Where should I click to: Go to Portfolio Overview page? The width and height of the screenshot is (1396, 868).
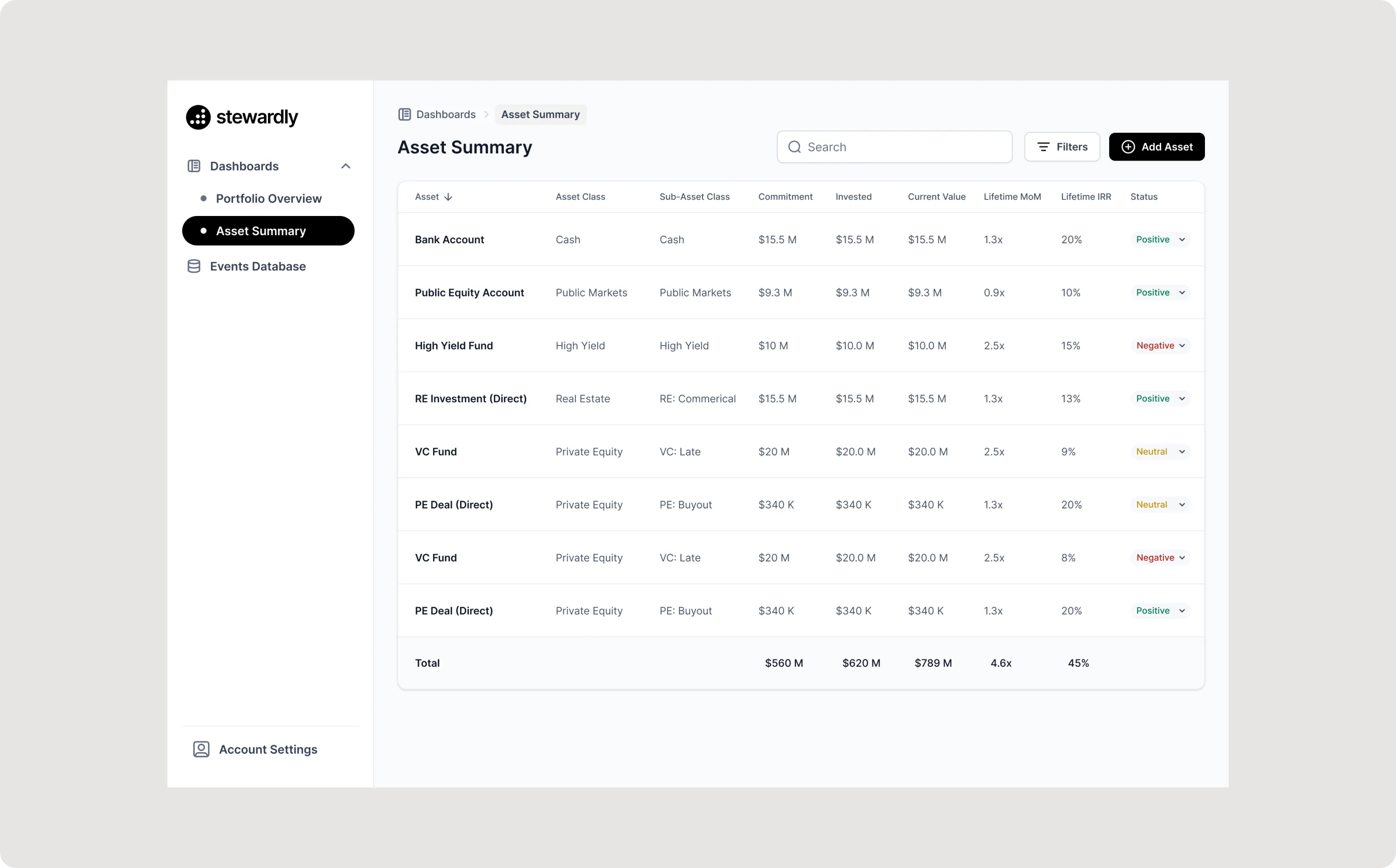268,199
